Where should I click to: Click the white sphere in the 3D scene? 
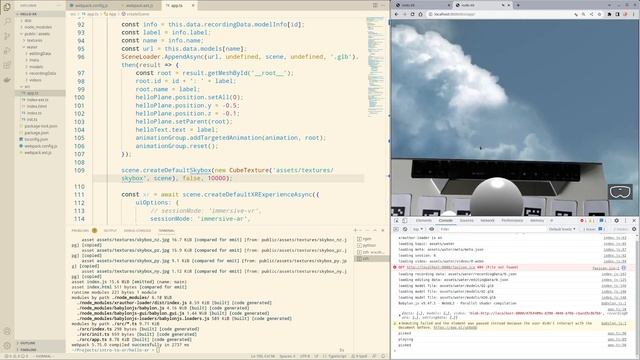pyautogui.click(x=496, y=197)
